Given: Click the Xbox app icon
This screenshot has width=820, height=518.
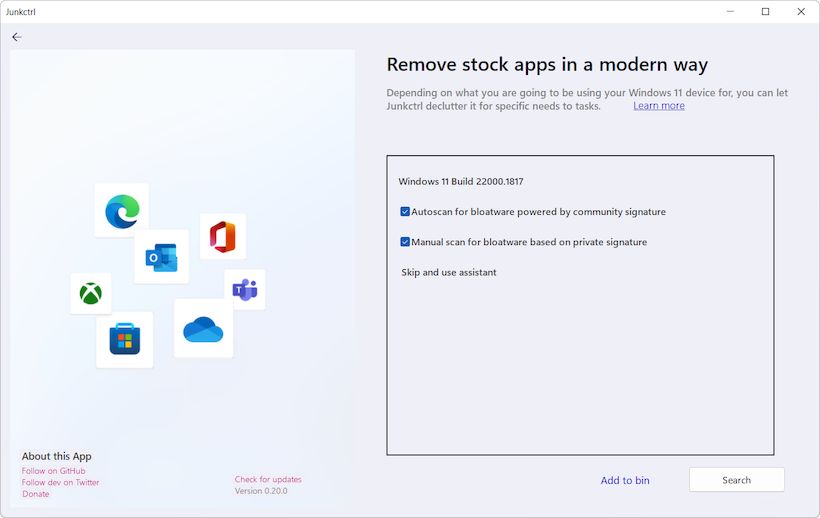Looking at the screenshot, I should tap(91, 294).
